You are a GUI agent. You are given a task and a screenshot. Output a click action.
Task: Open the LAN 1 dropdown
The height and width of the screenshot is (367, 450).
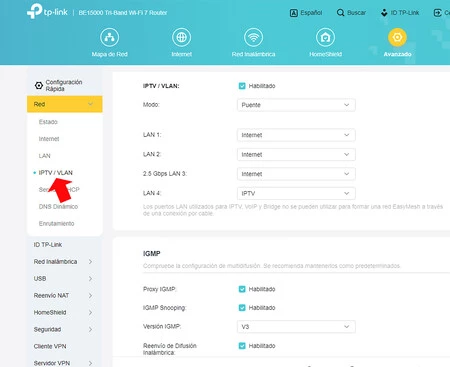pyautogui.click(x=296, y=135)
